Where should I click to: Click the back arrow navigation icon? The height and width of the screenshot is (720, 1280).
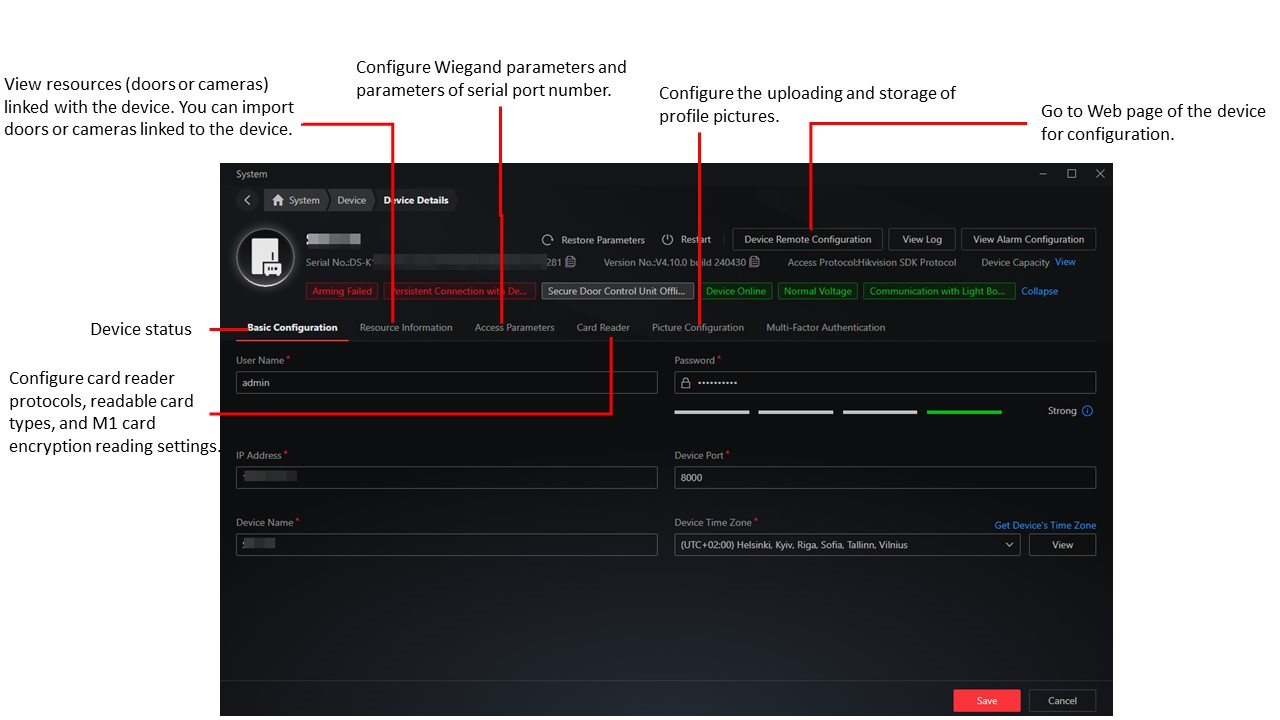[247, 200]
